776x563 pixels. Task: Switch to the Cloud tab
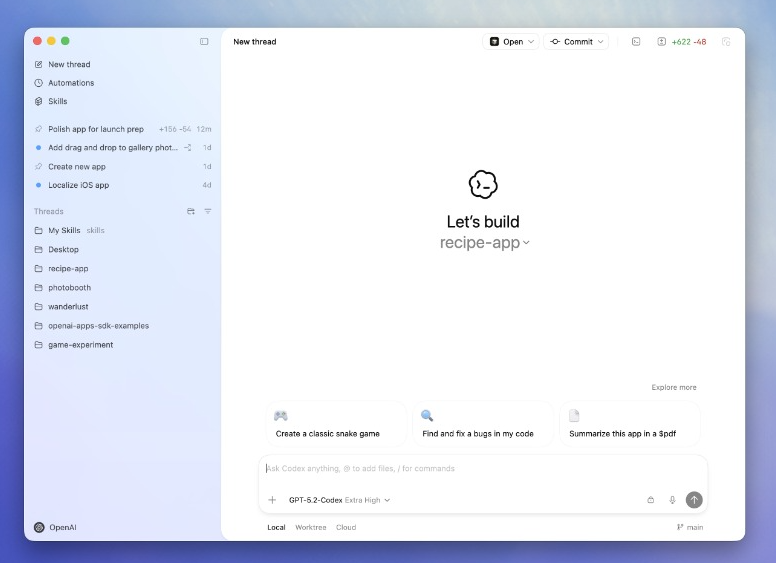[x=346, y=527]
